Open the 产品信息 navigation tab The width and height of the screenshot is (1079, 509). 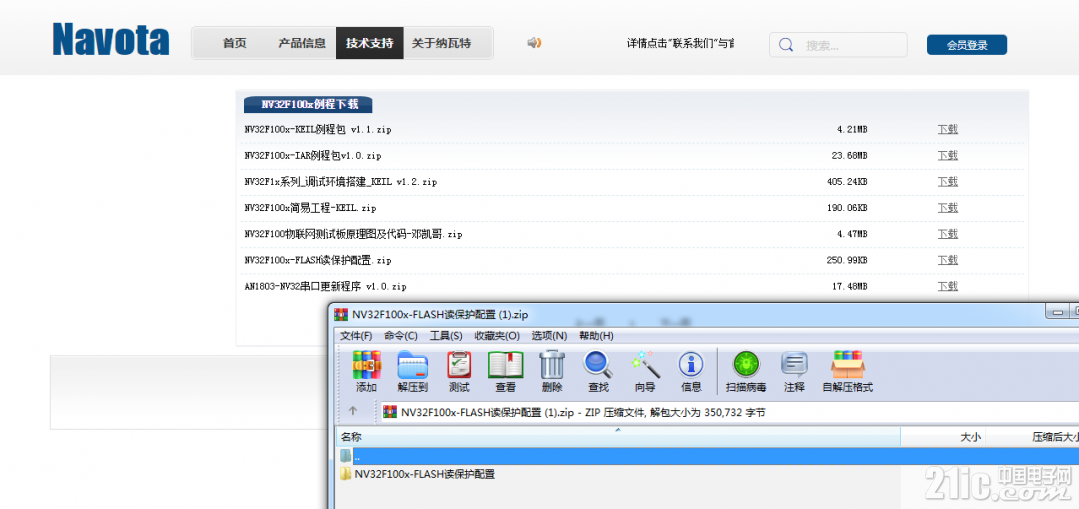tap(302, 43)
